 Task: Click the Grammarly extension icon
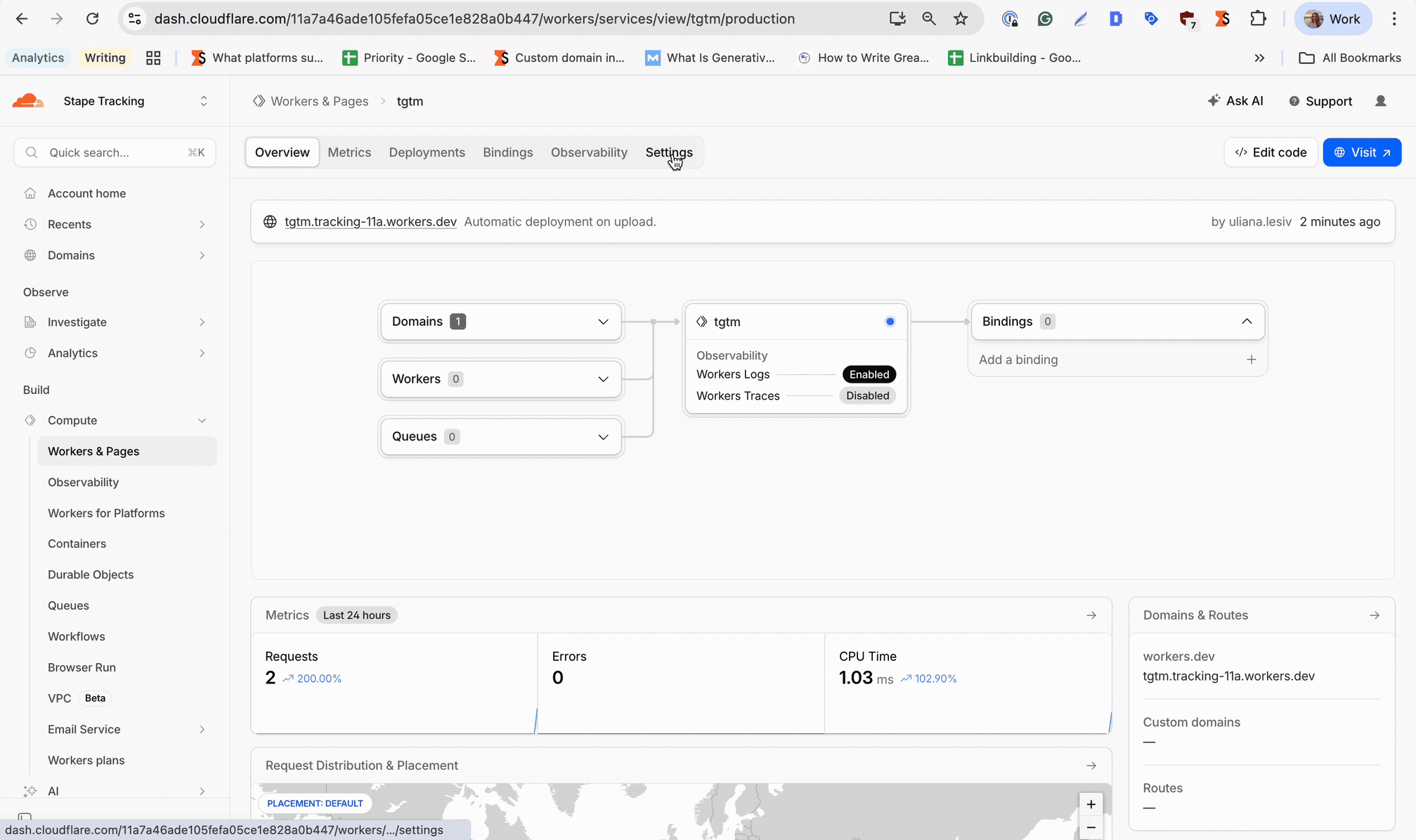point(1045,19)
